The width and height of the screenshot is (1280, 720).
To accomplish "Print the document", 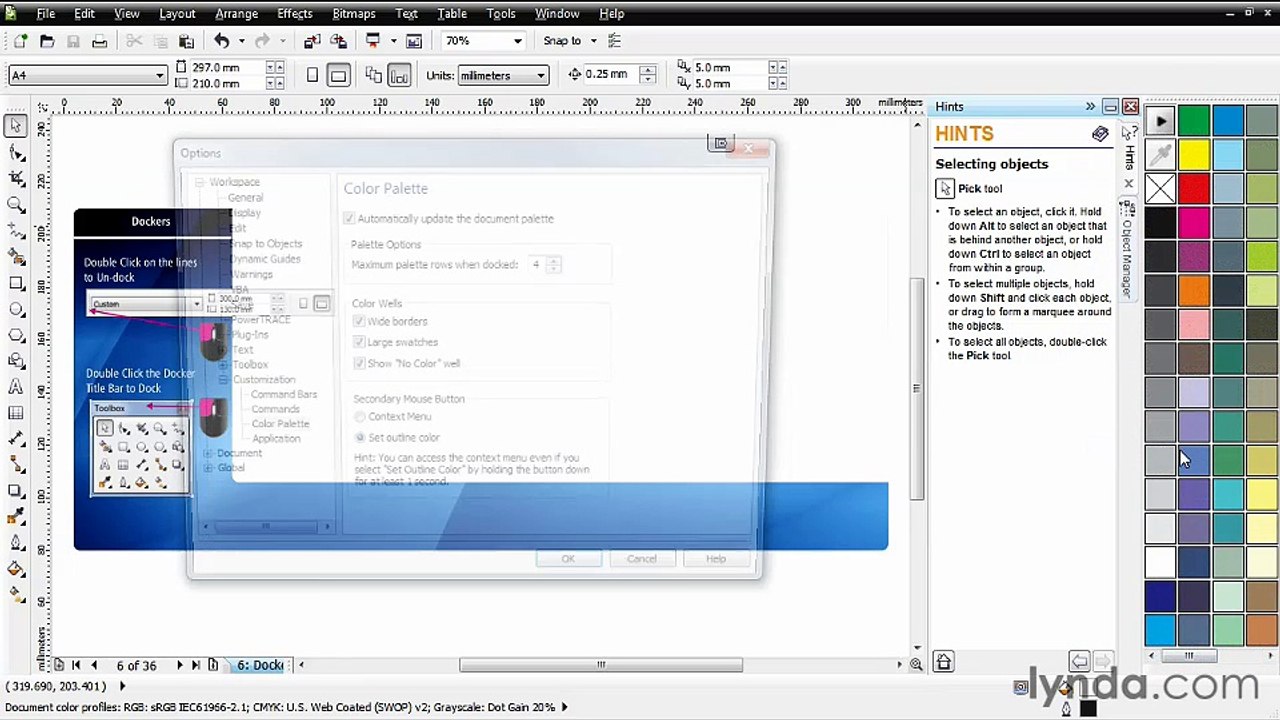I will tap(99, 41).
